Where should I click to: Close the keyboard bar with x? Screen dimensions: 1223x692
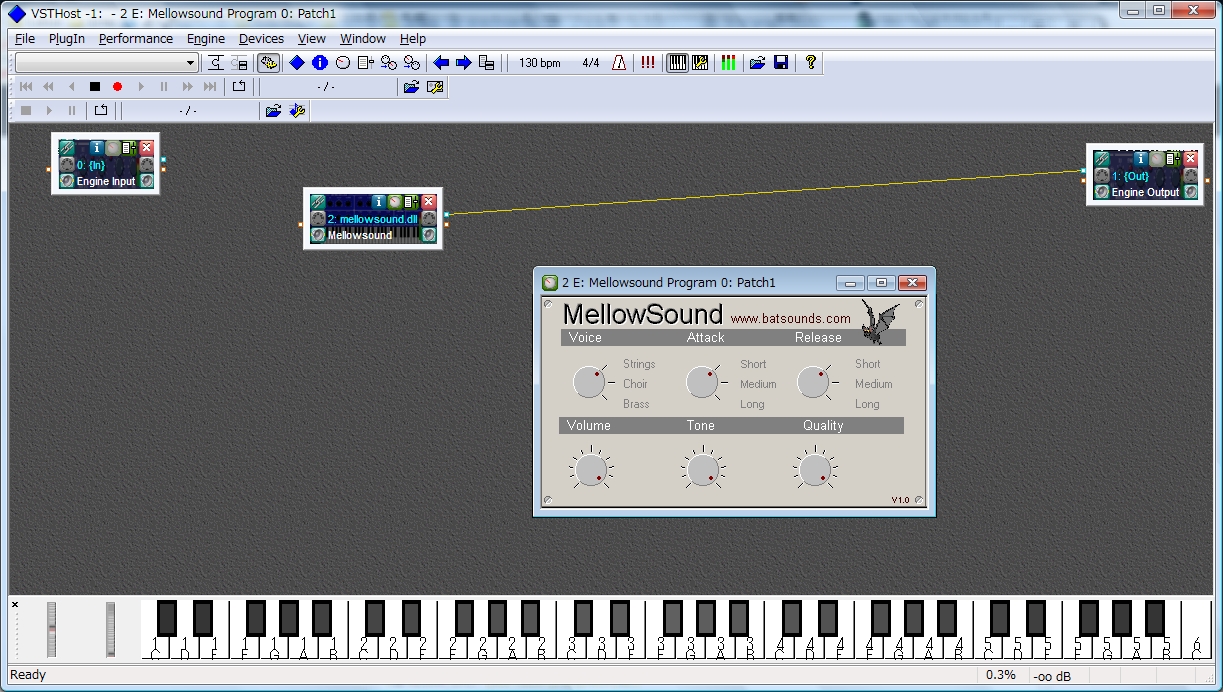coord(15,605)
